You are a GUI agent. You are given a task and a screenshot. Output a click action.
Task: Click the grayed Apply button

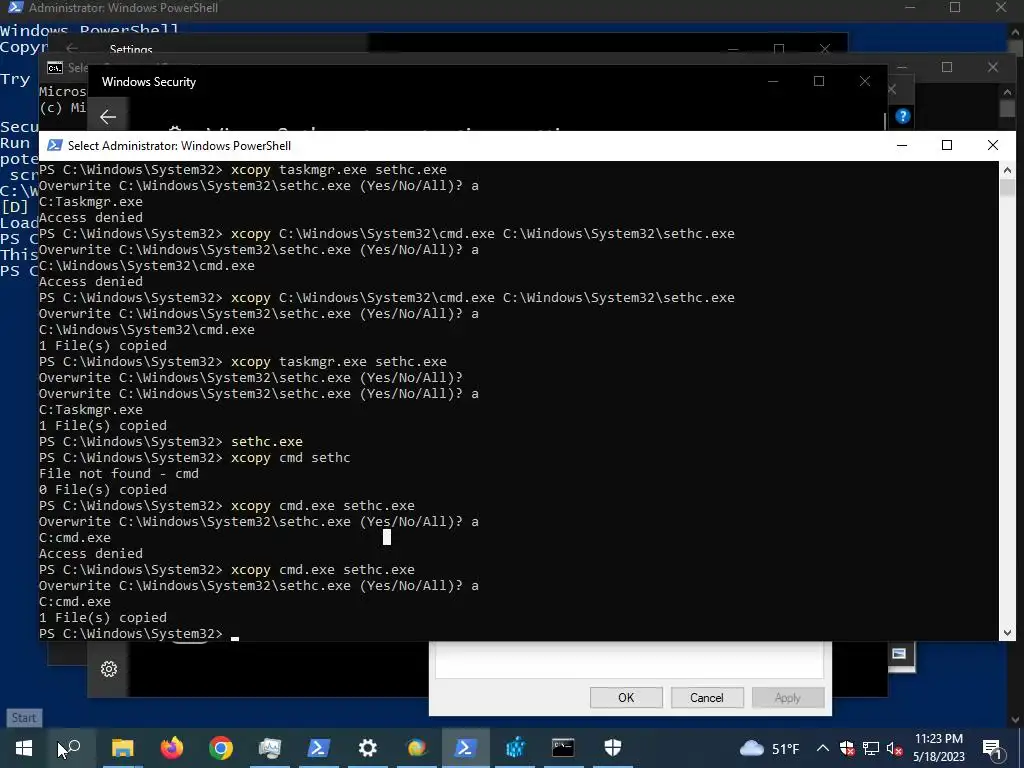(x=788, y=697)
